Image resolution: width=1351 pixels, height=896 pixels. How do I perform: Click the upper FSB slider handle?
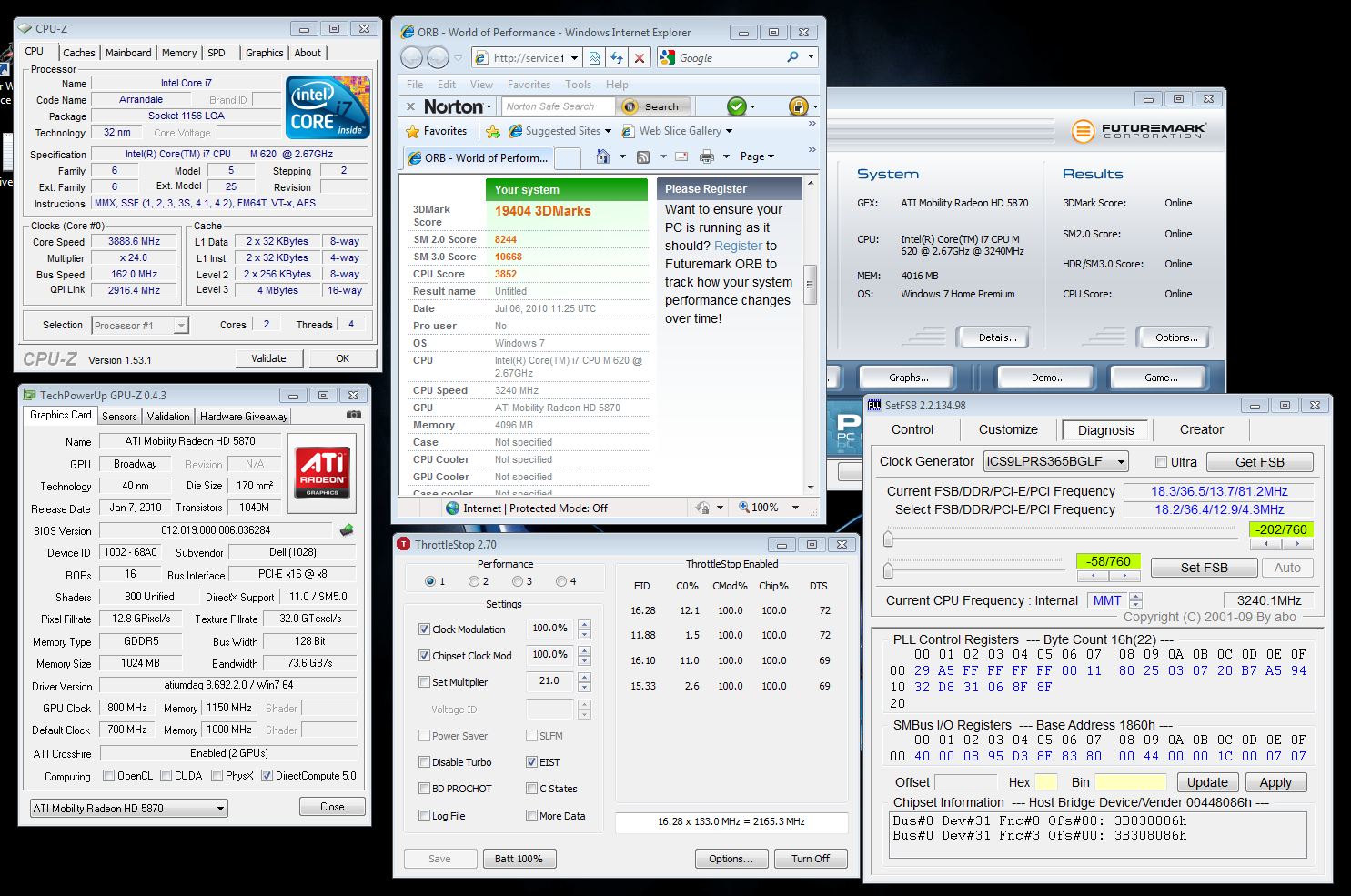coord(888,539)
